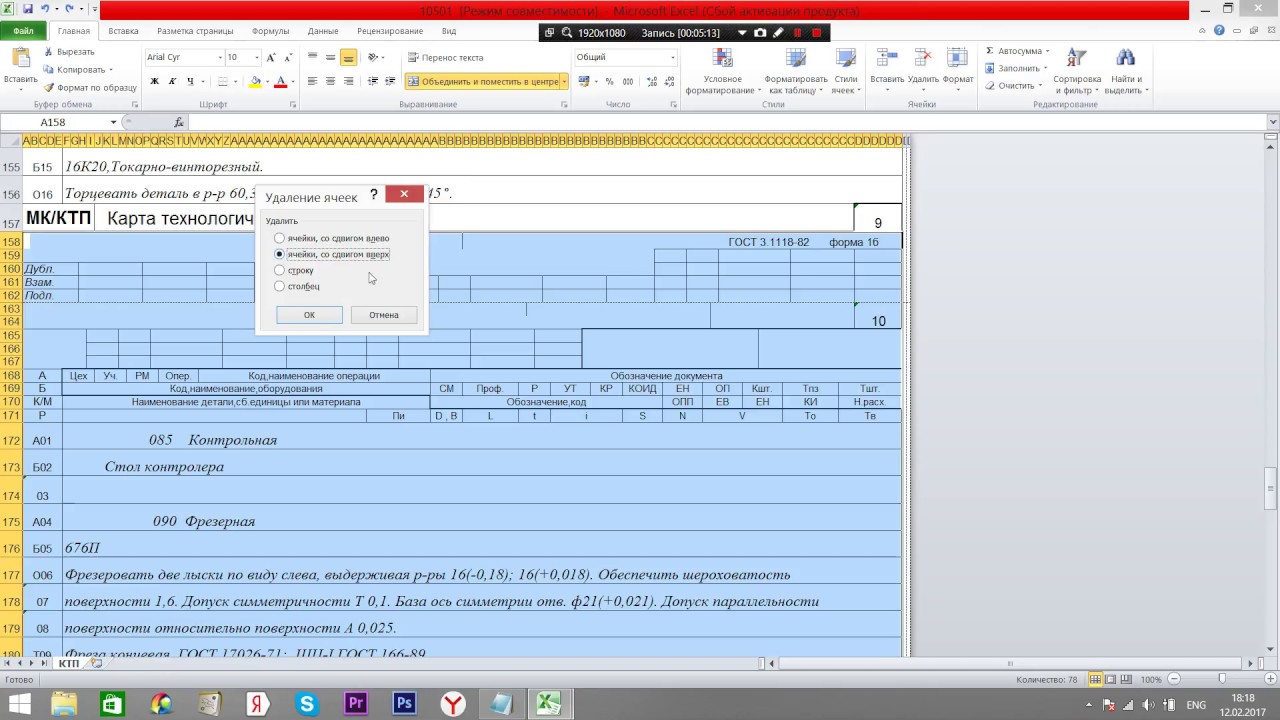This screenshot has width=1280, height=720.
Task: Expand AutoSum (Автосумма) dropdown arrow
Action: [1050, 51]
